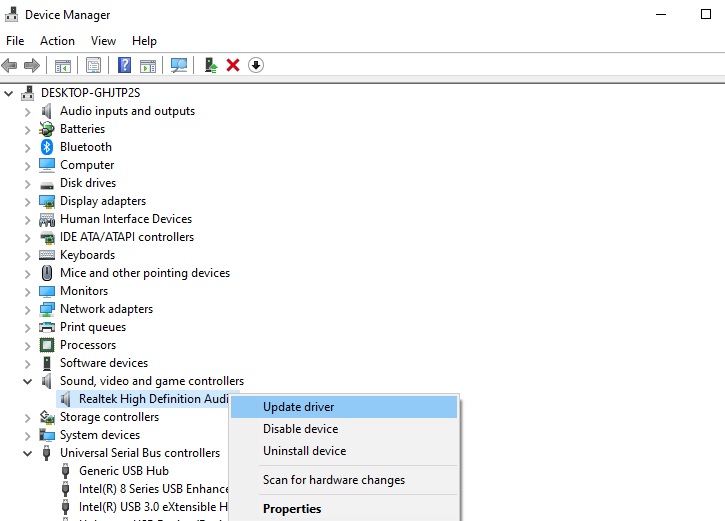This screenshot has width=725, height=521.
Task: Select the Display adapters label
Action: (x=103, y=201)
